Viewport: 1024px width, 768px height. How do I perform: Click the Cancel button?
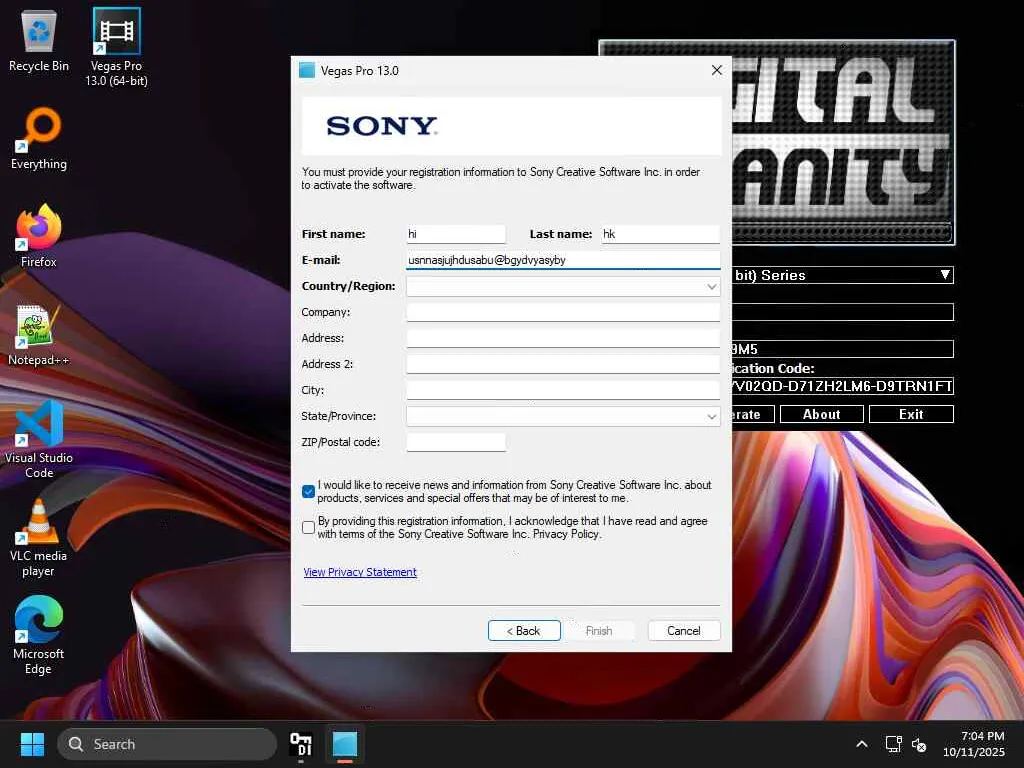click(684, 631)
